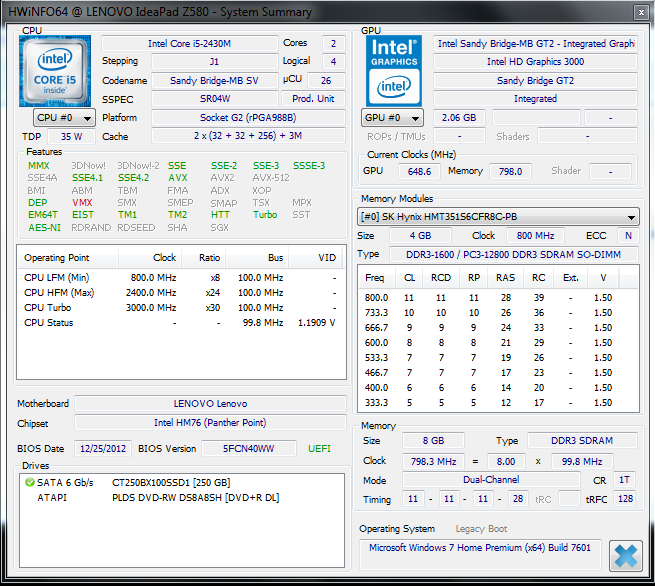Click the Dual-Channel mode field
Viewport: 655px width, 586px height.
[491, 479]
